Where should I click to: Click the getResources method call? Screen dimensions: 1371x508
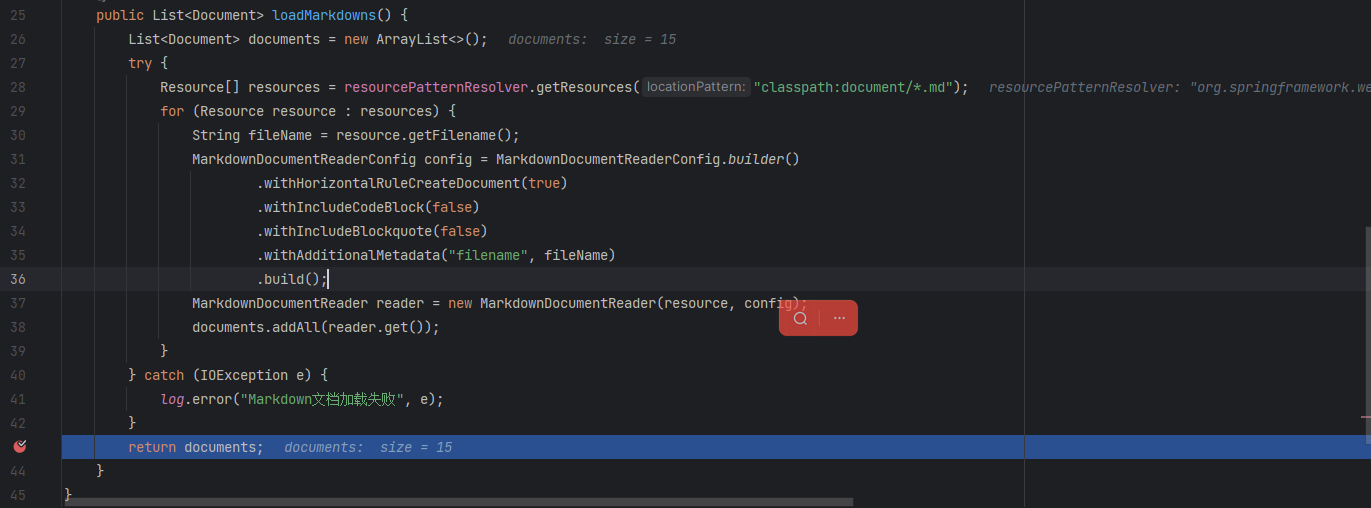click(584, 87)
